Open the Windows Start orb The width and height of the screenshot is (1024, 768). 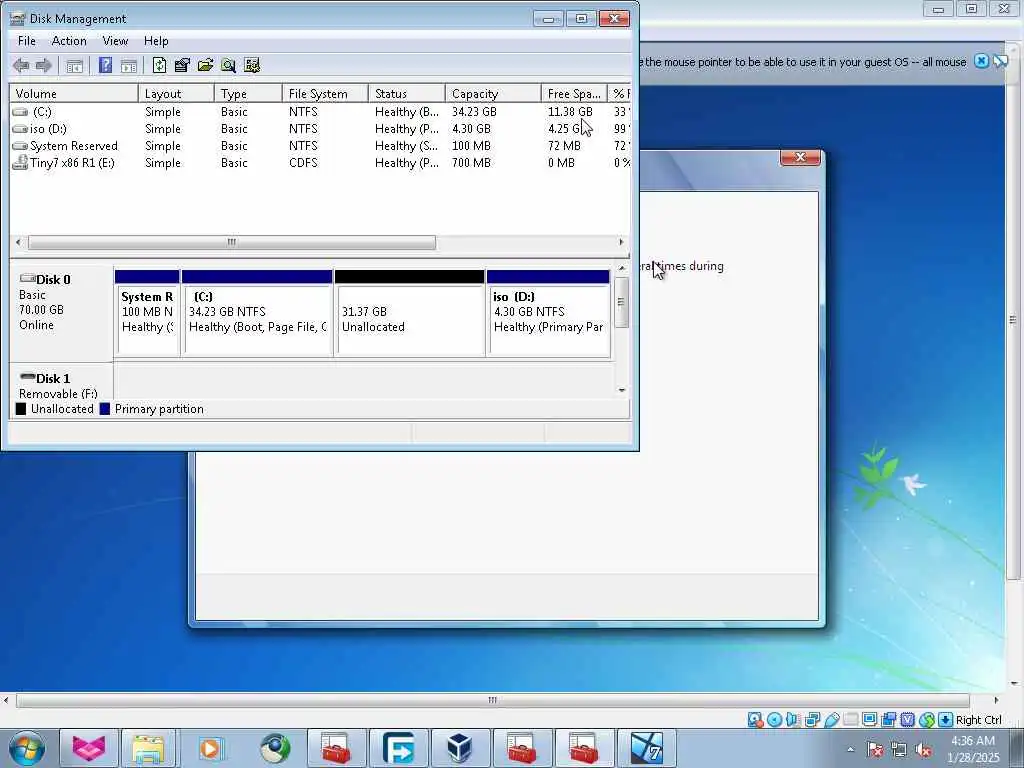pyautogui.click(x=27, y=748)
